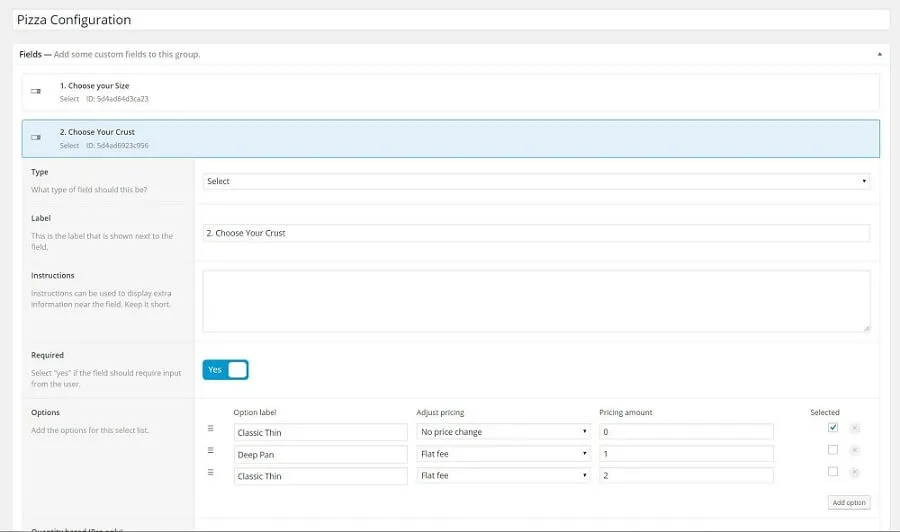
Task: Grab the drag handle of the Deep Pan option
Action: 211,450
